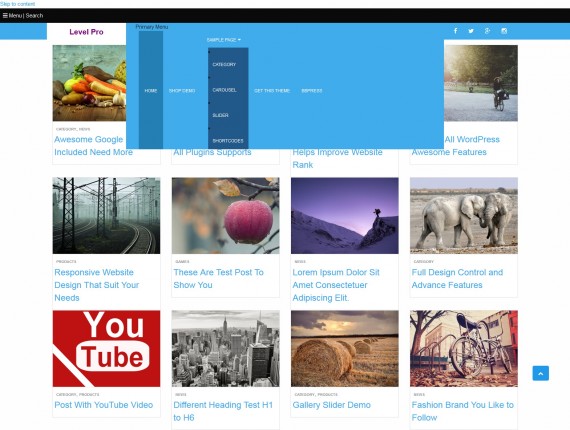Open the vintage bicycle thumbnail
The width and height of the screenshot is (570, 430).
point(464,348)
